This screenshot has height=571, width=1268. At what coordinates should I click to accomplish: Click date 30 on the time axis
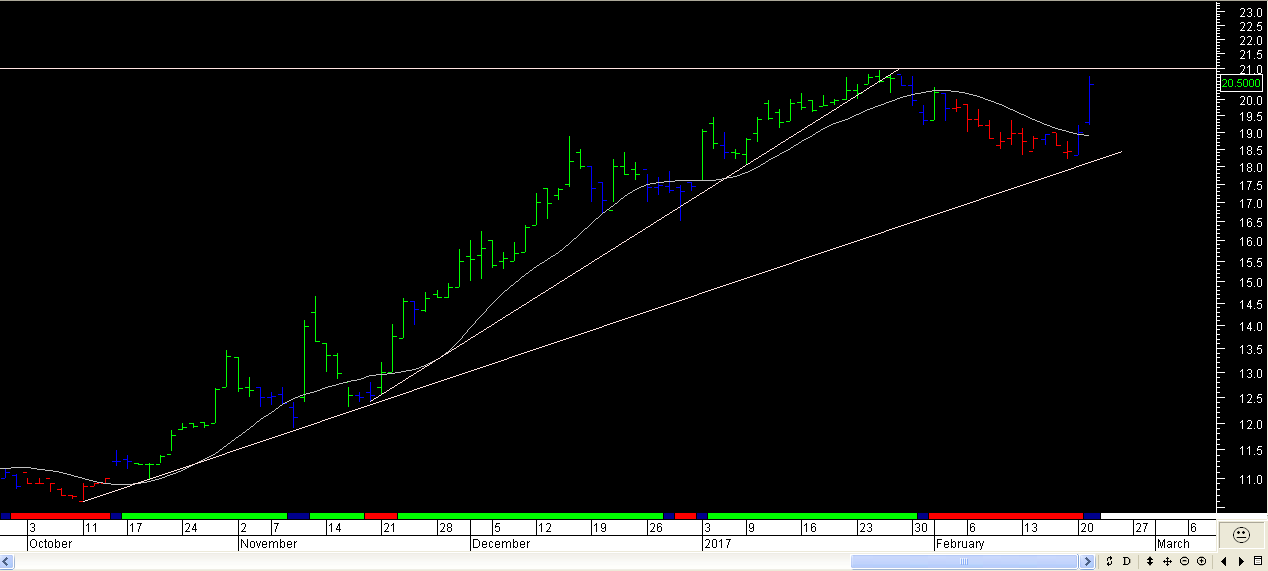point(921,527)
